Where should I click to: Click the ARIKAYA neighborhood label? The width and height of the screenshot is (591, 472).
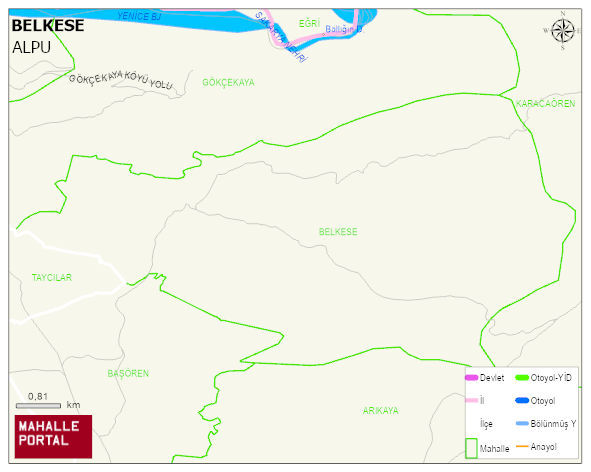click(380, 411)
